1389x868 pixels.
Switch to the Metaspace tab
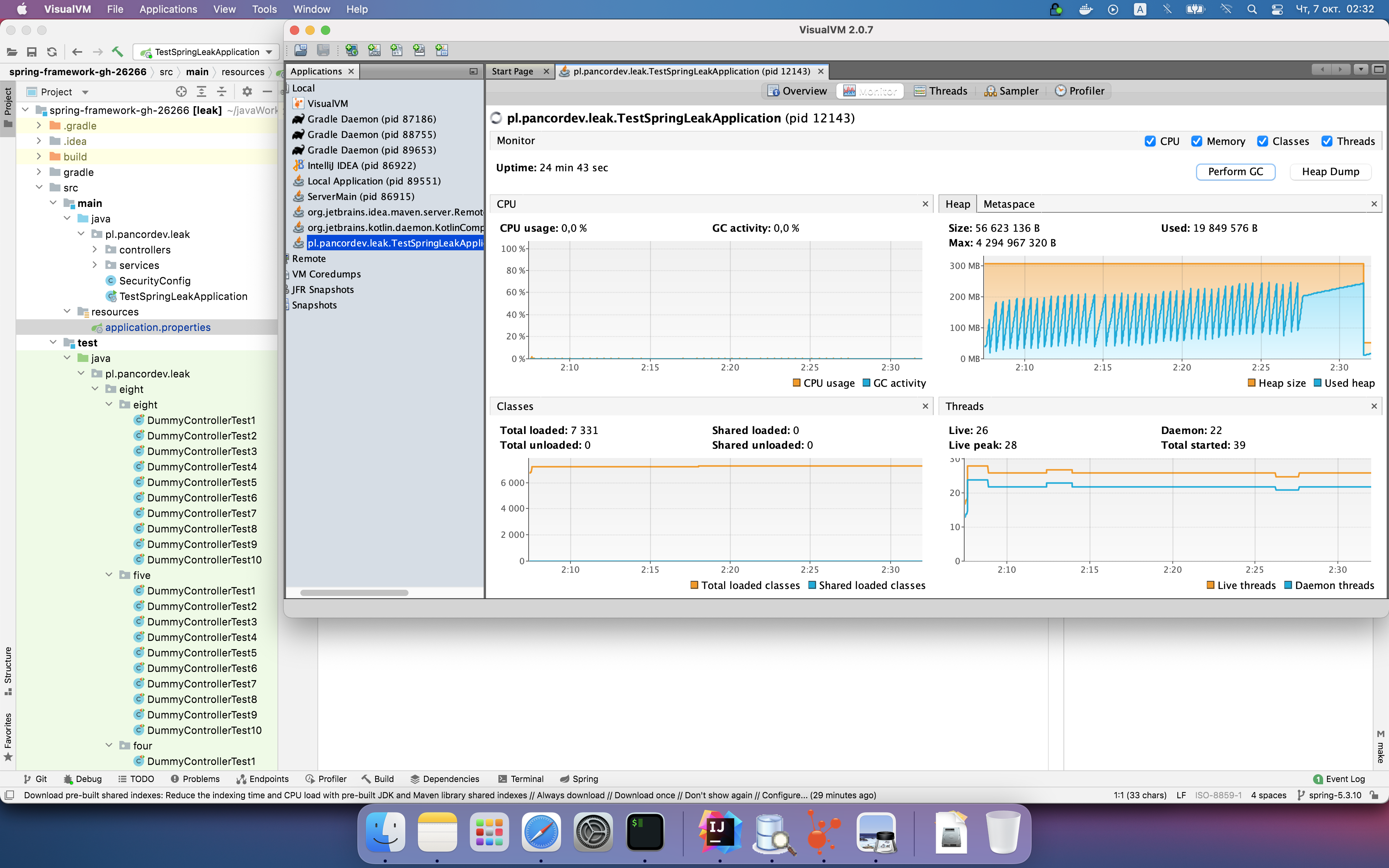1008,204
